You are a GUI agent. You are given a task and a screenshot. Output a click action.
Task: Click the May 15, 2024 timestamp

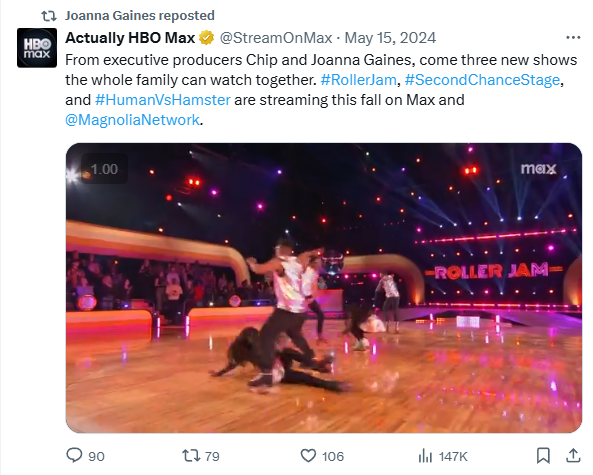pyautogui.click(x=390, y=38)
